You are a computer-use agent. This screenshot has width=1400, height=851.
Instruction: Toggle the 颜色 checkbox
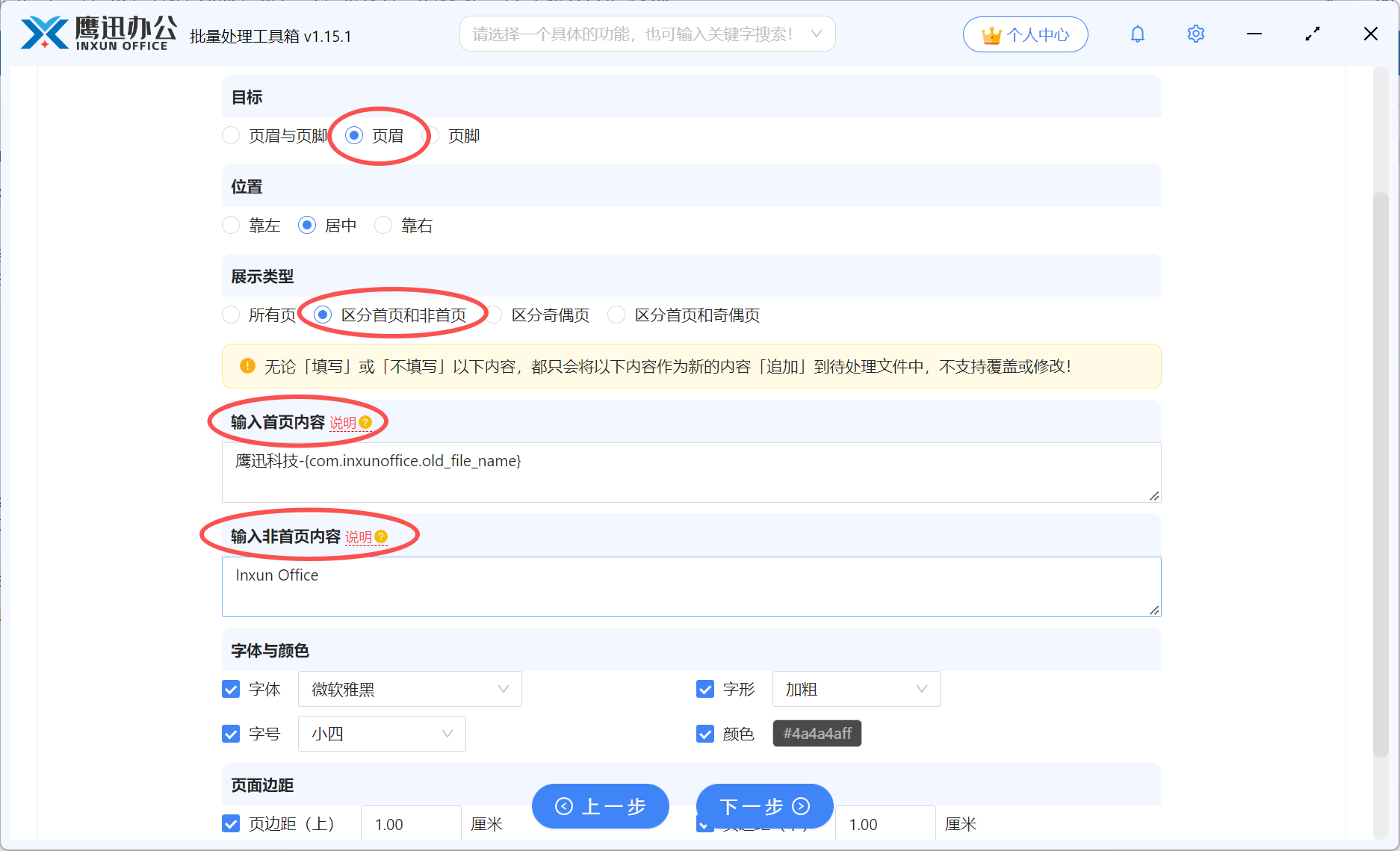pyautogui.click(x=705, y=734)
